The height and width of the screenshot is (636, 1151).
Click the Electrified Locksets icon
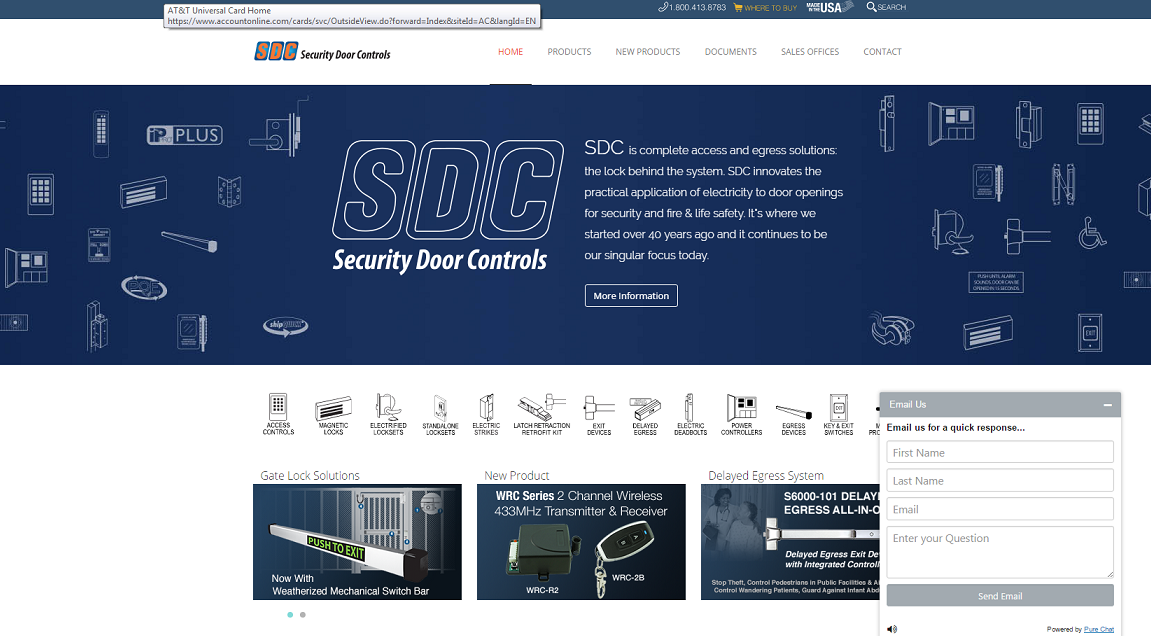[x=388, y=410]
